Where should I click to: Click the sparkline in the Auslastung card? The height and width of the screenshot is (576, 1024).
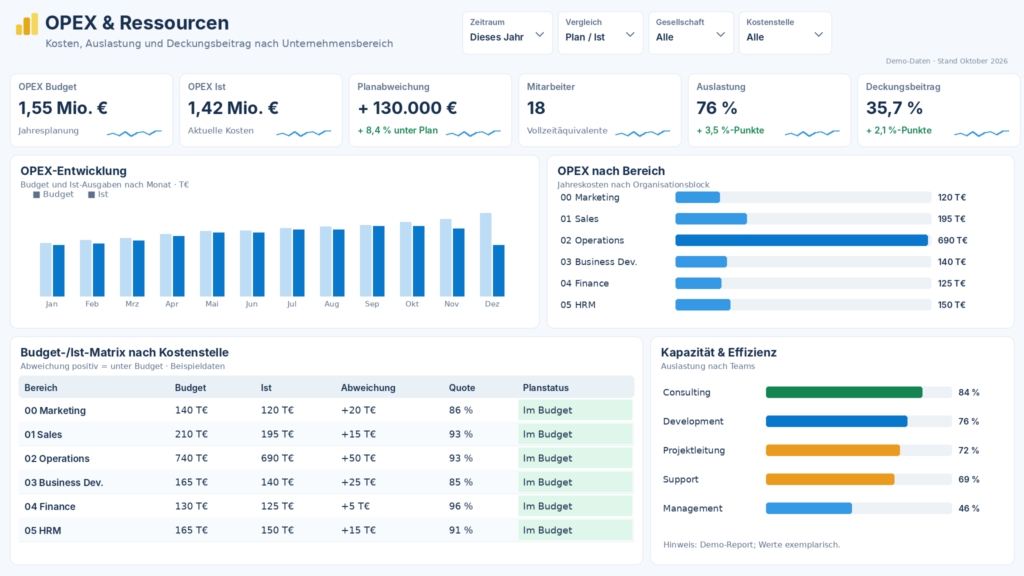[812, 133]
